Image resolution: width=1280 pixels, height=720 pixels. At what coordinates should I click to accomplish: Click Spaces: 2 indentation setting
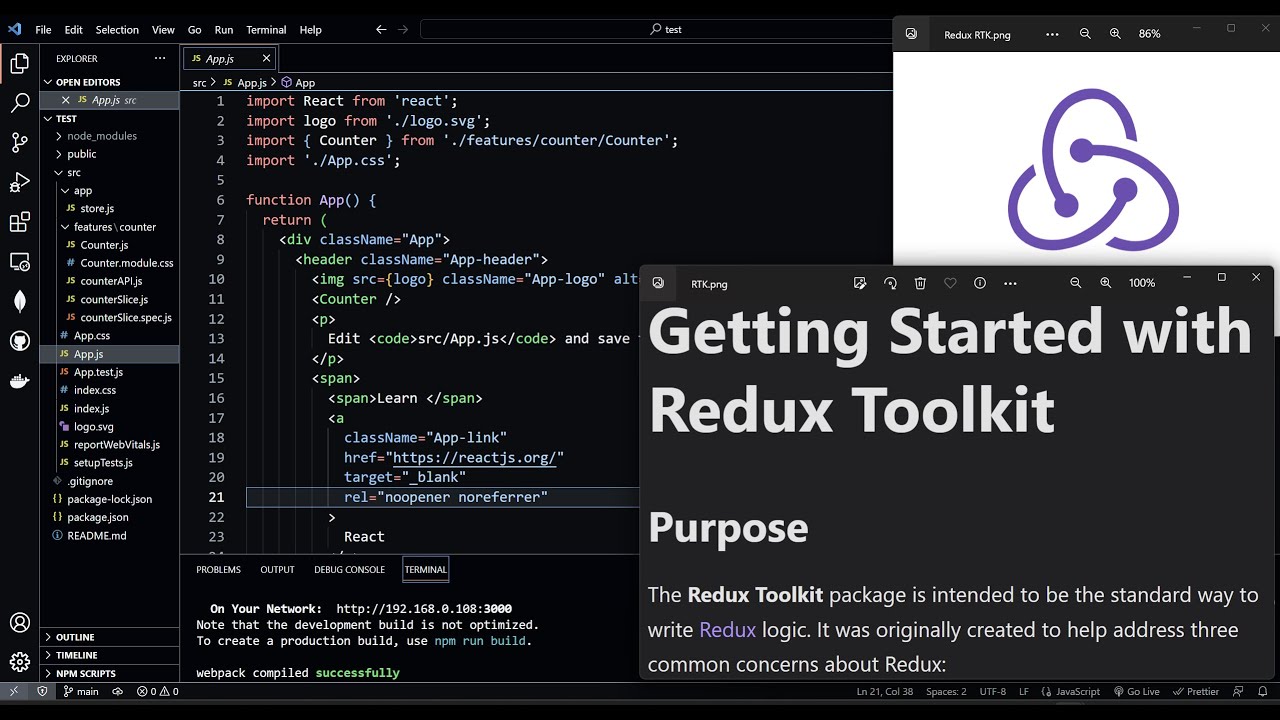click(x=946, y=691)
